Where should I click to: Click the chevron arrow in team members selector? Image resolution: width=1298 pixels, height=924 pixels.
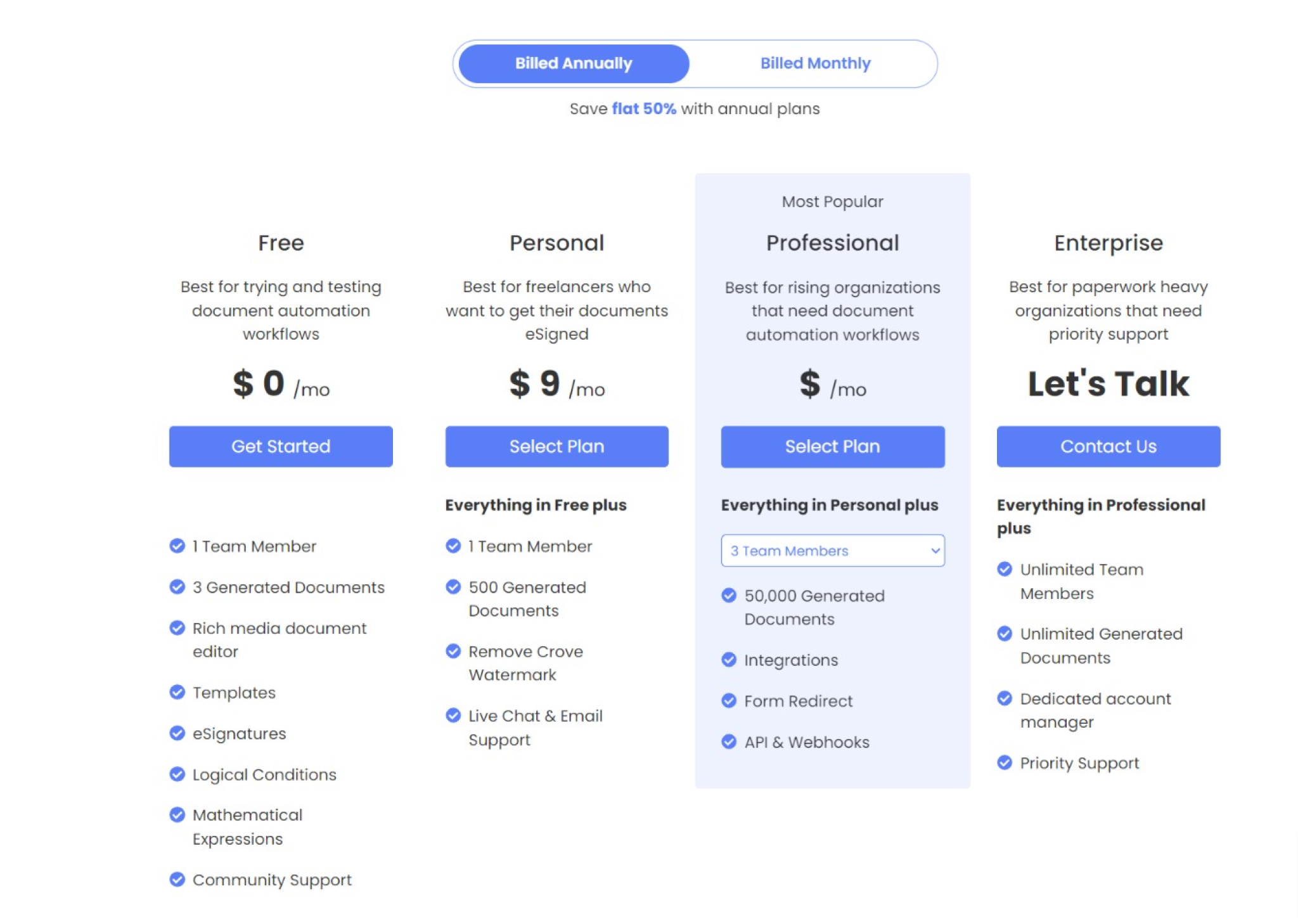point(935,551)
